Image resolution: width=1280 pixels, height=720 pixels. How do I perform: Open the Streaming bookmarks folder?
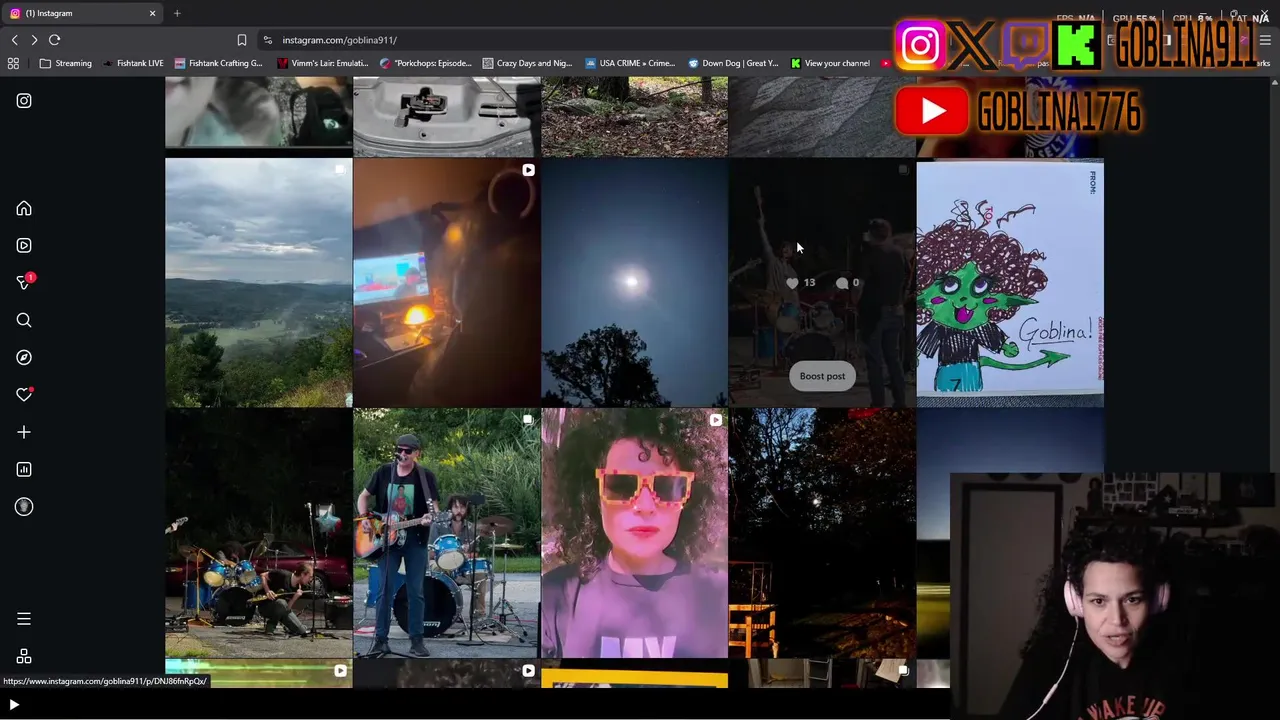pyautogui.click(x=66, y=63)
